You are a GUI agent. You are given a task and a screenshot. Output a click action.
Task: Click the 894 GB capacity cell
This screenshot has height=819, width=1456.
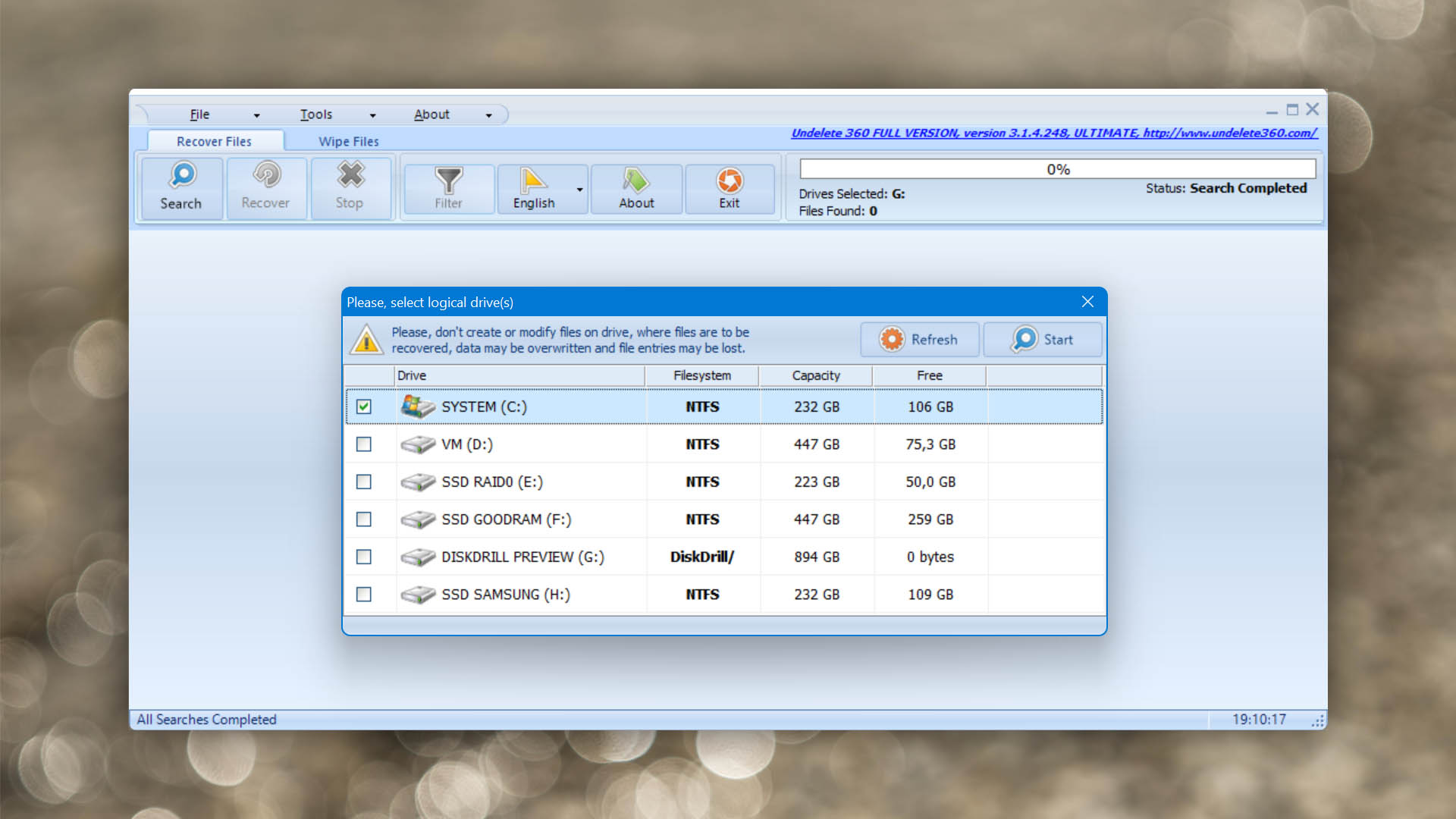tap(817, 557)
